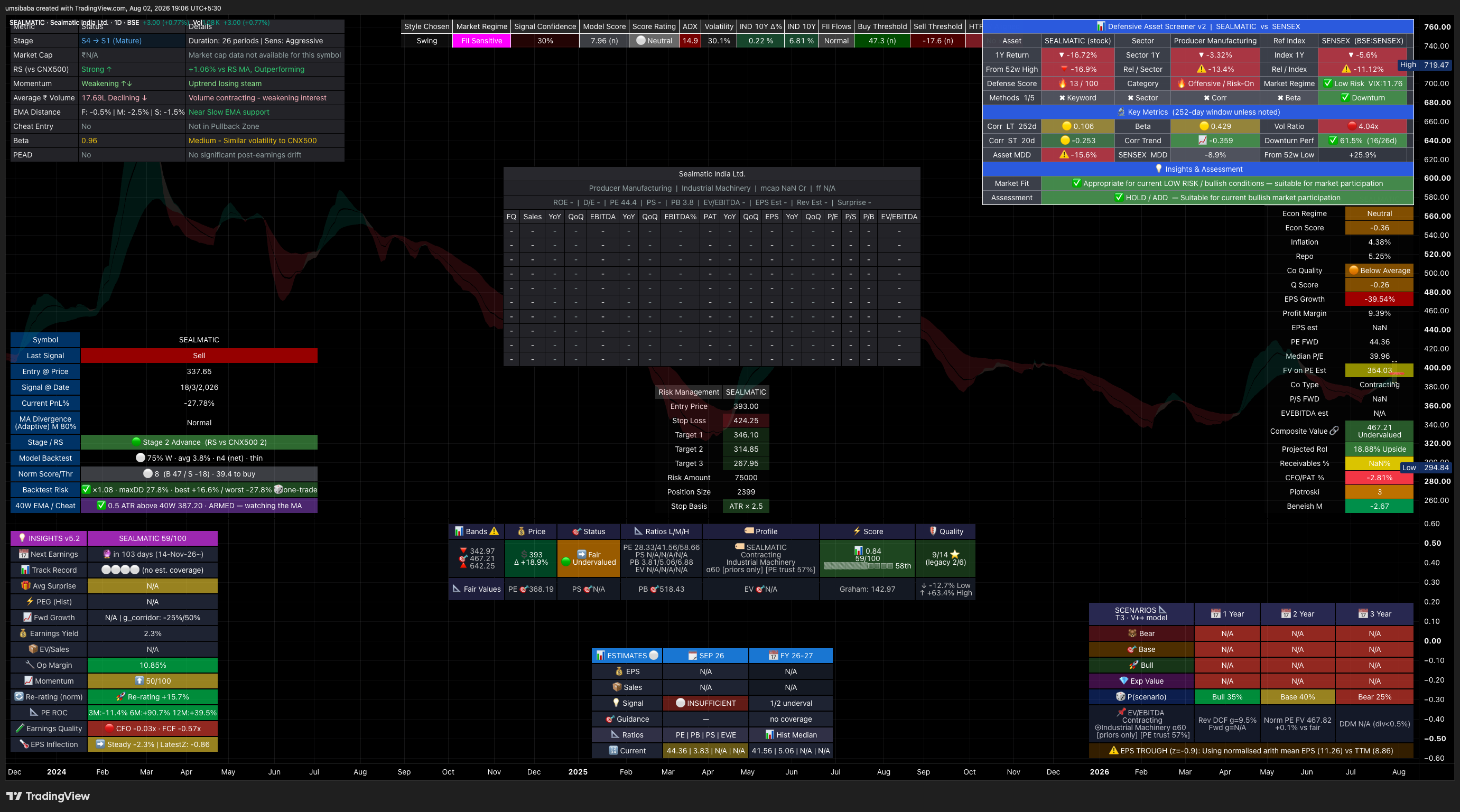Viewport: 1460px width, 812px height.
Task: Click the Re-rating +15.7% cell
Action: coord(153,696)
